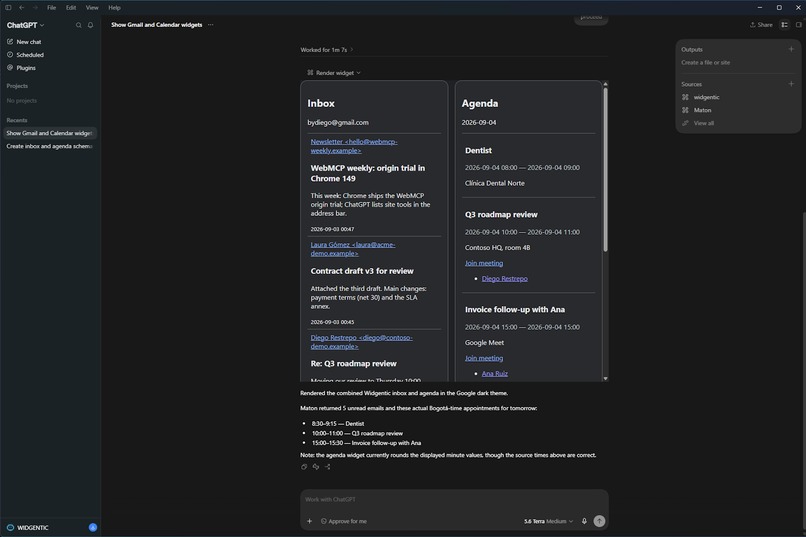Screen dimensions: 806x537
Task: Go forward with the right arrow icon
Action: coord(35,8)
